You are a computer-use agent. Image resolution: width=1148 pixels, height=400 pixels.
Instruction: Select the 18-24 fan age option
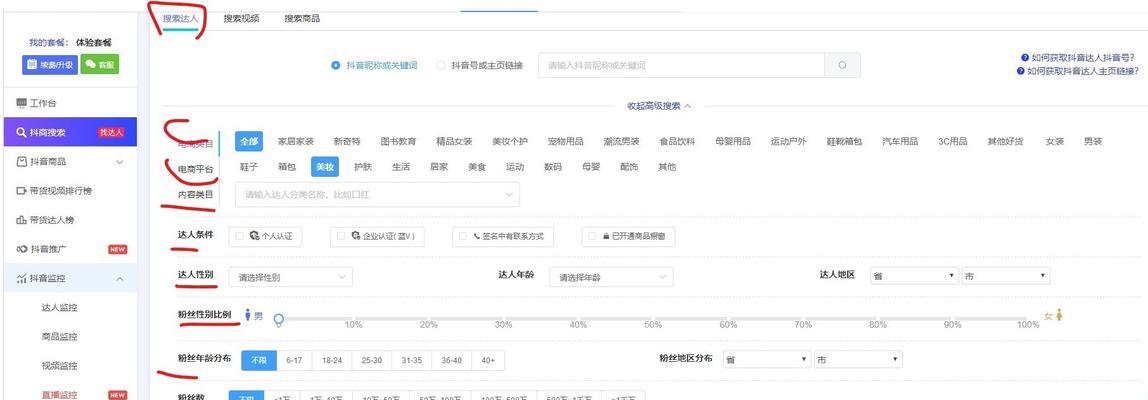click(332, 360)
